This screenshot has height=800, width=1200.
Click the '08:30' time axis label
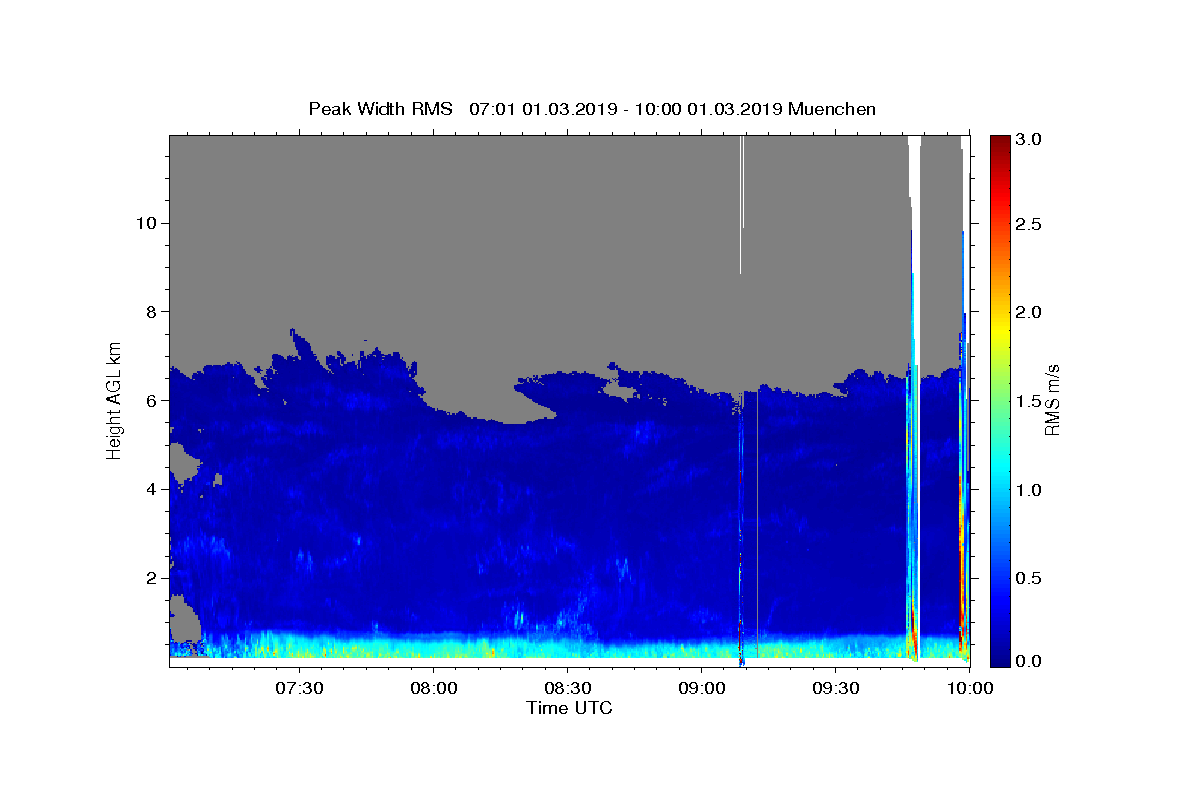pos(568,689)
